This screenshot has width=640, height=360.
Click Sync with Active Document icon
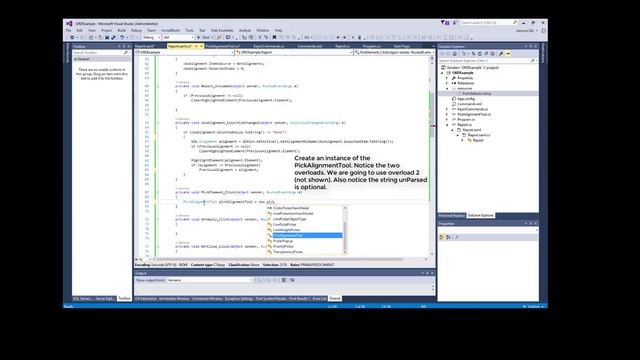[473, 53]
